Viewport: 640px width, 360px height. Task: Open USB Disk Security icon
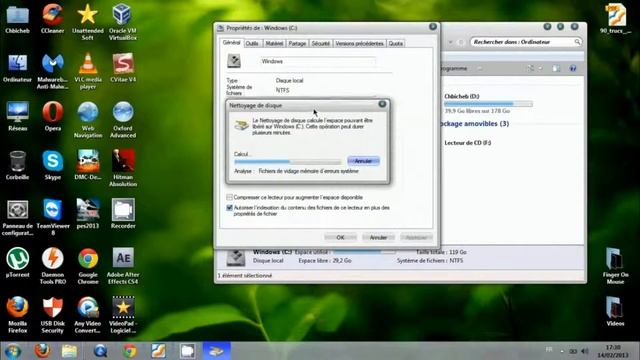point(52,315)
